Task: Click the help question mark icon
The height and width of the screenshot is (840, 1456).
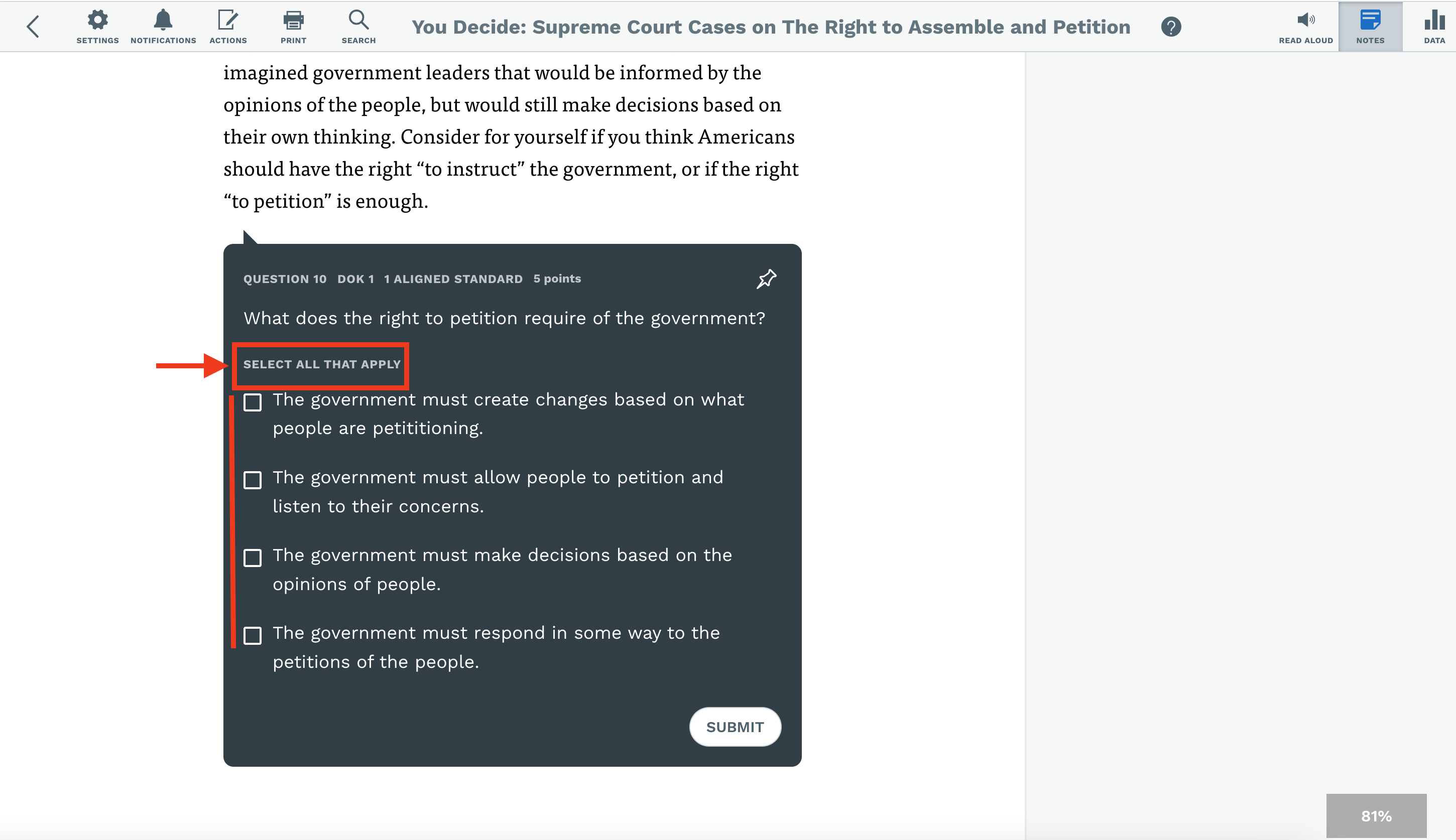Action: point(1171,27)
